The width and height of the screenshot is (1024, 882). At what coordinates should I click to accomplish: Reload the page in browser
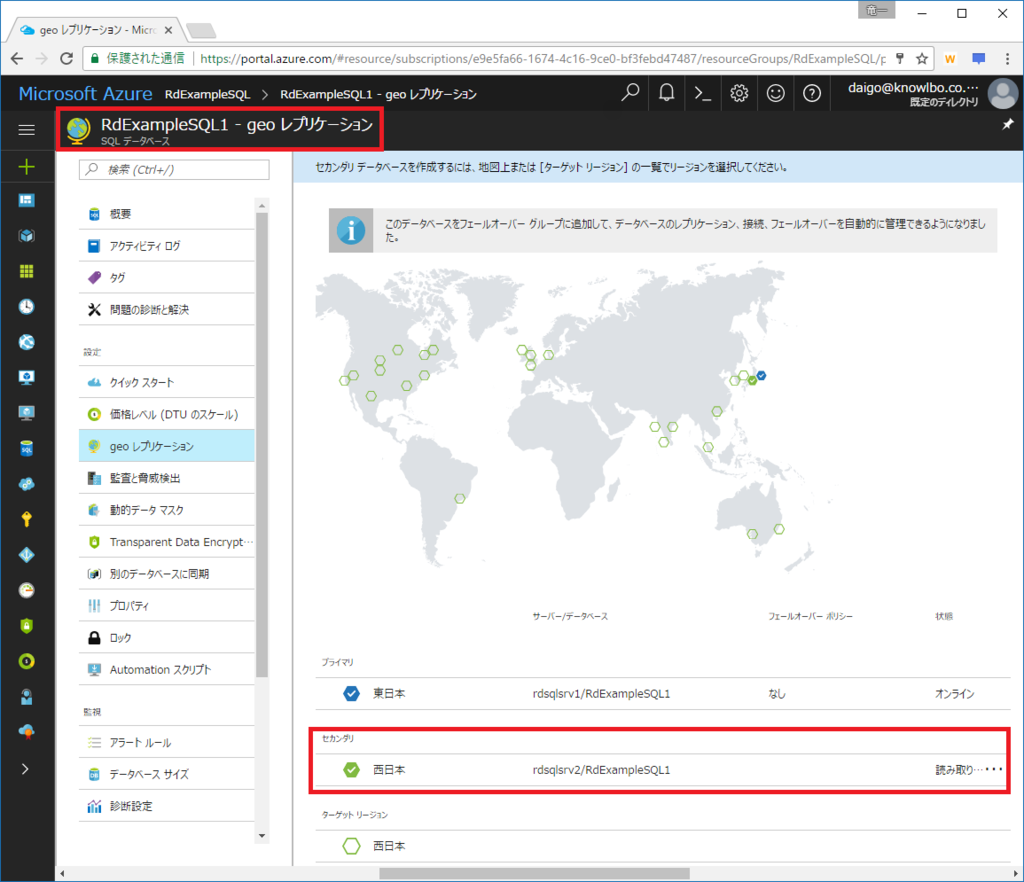coord(67,59)
